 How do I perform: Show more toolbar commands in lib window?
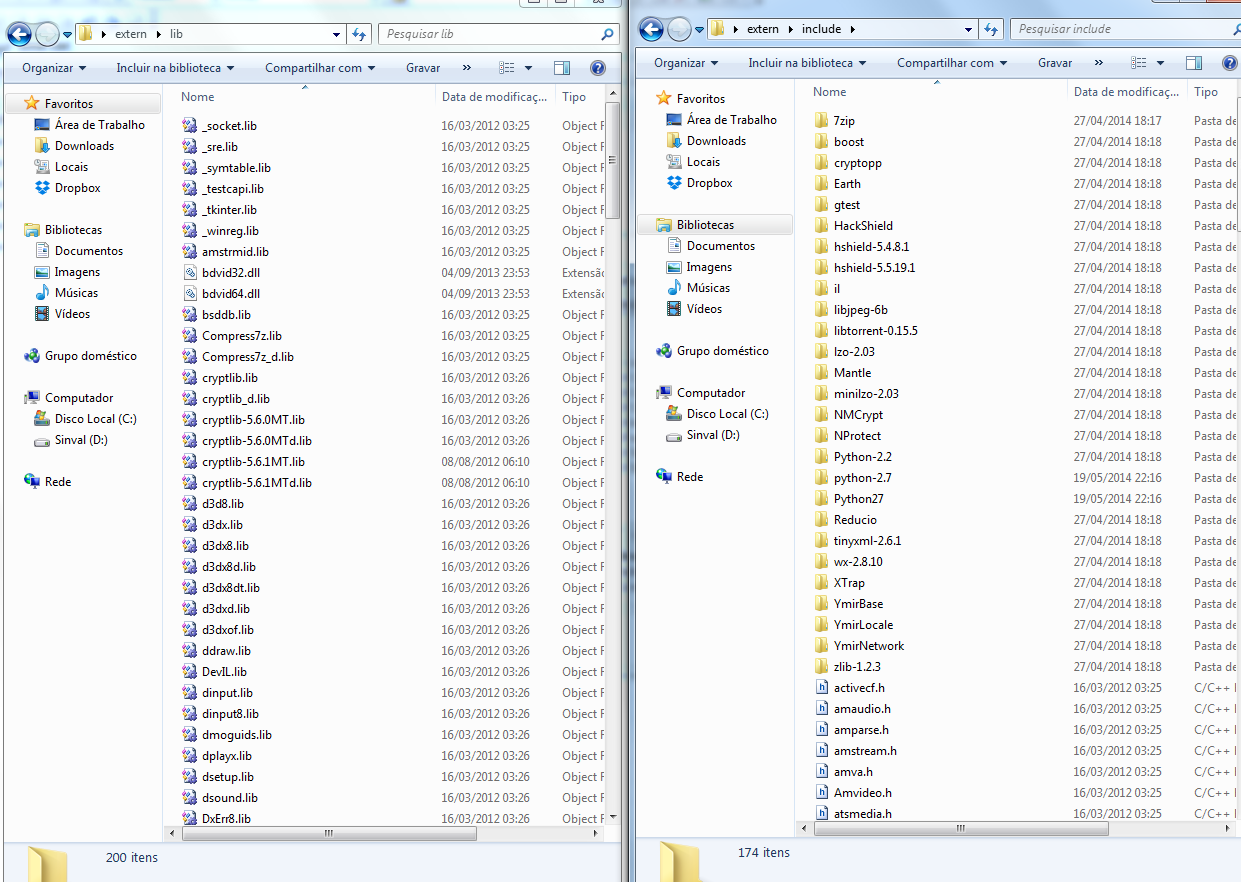click(467, 68)
